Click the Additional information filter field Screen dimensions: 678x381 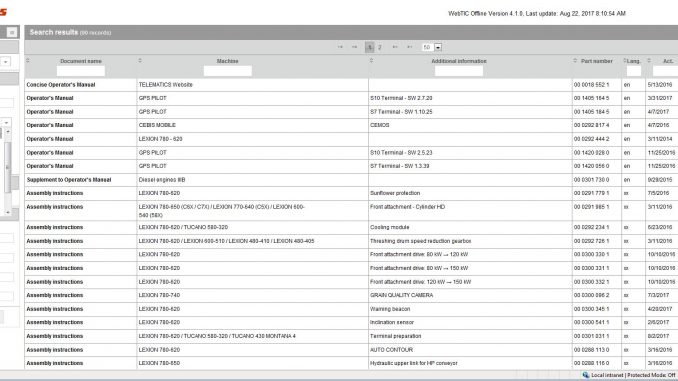pyautogui.click(x=459, y=71)
